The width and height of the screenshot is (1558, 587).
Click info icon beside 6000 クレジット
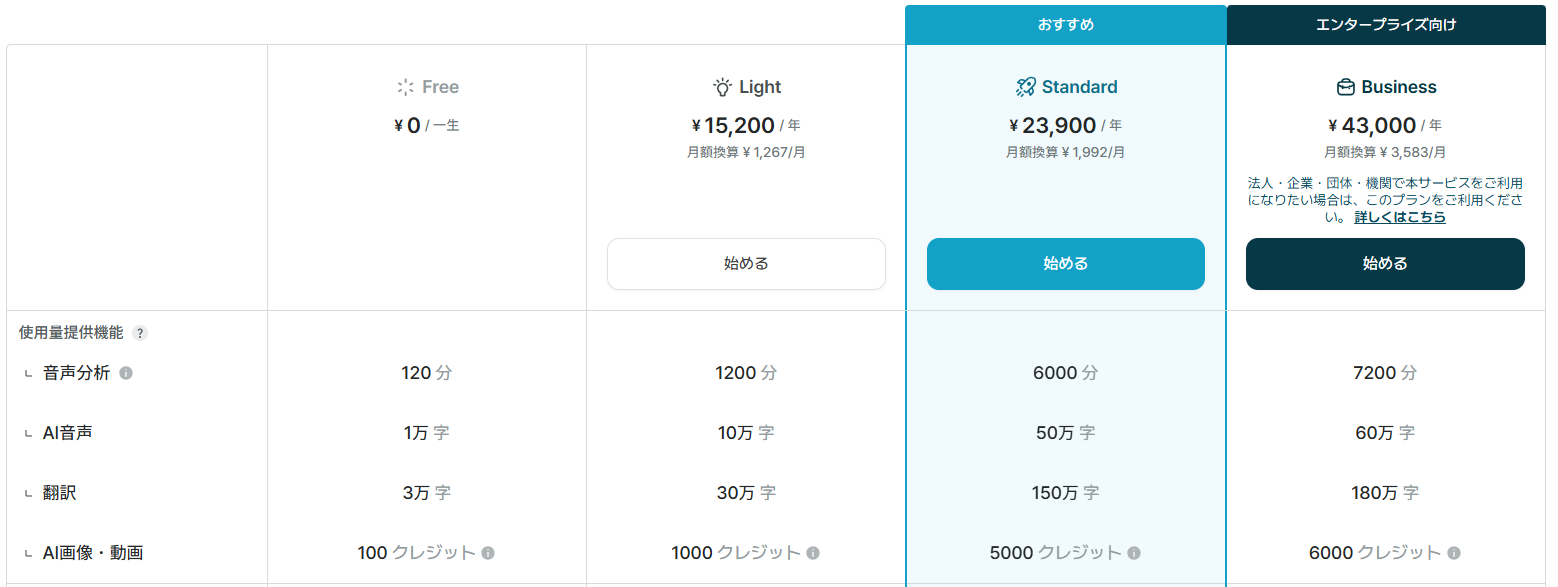point(1454,553)
